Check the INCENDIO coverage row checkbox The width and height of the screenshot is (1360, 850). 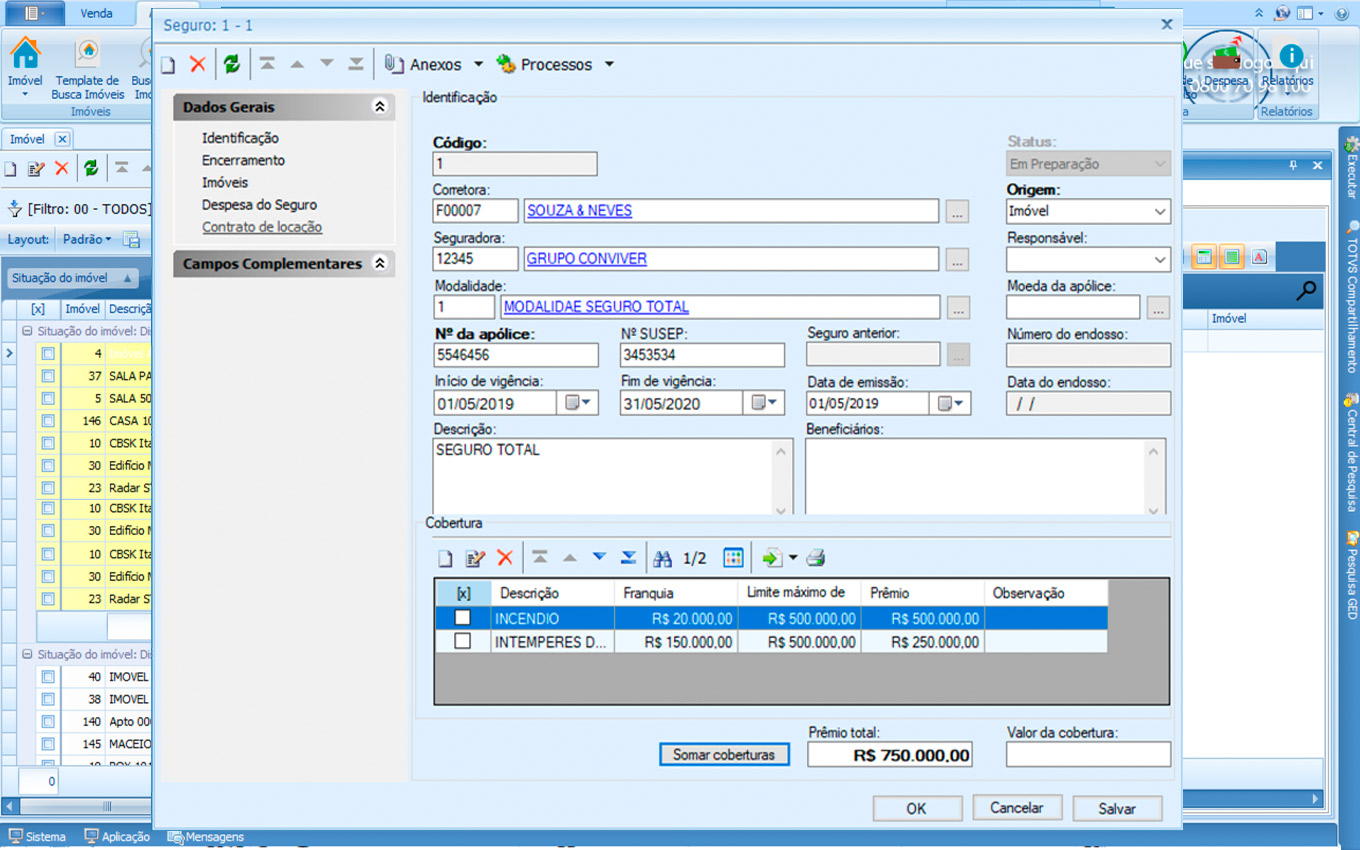(462, 618)
